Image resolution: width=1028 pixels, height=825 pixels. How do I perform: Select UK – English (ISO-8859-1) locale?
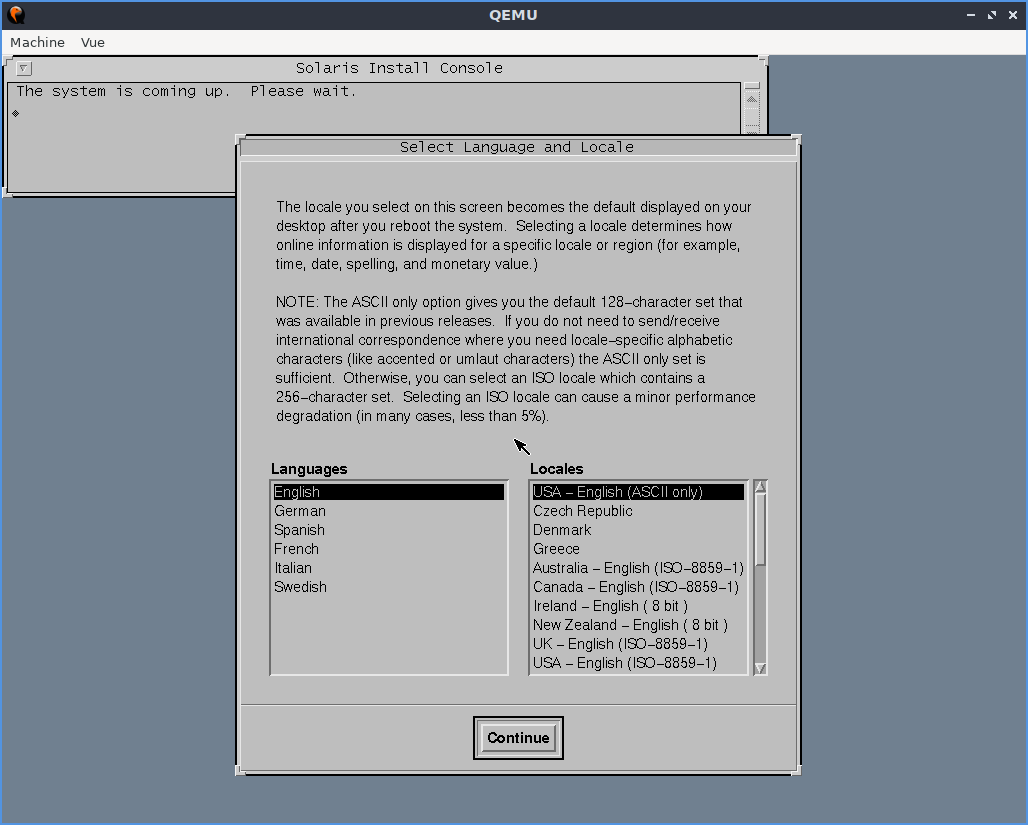tap(638, 644)
